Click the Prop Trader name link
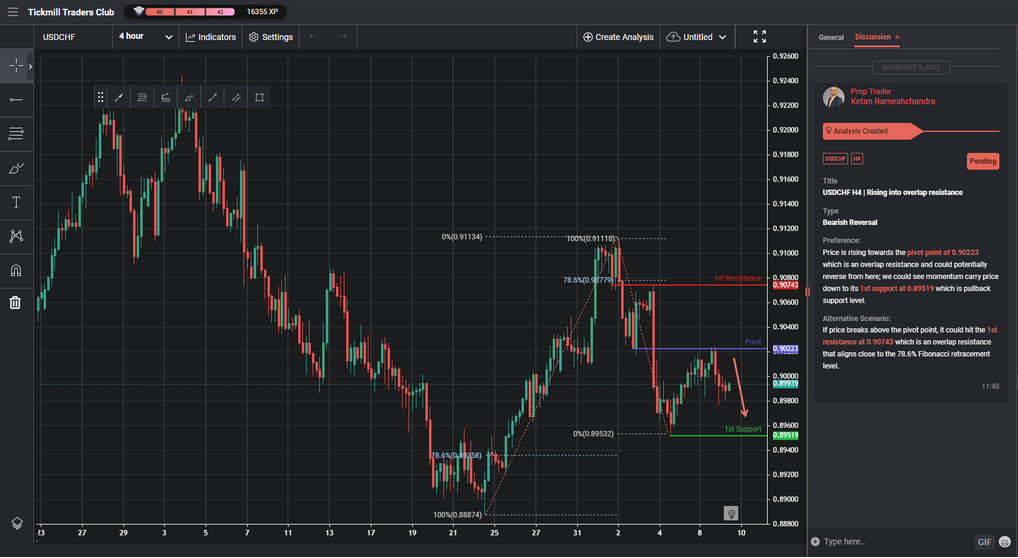 [x=871, y=92]
